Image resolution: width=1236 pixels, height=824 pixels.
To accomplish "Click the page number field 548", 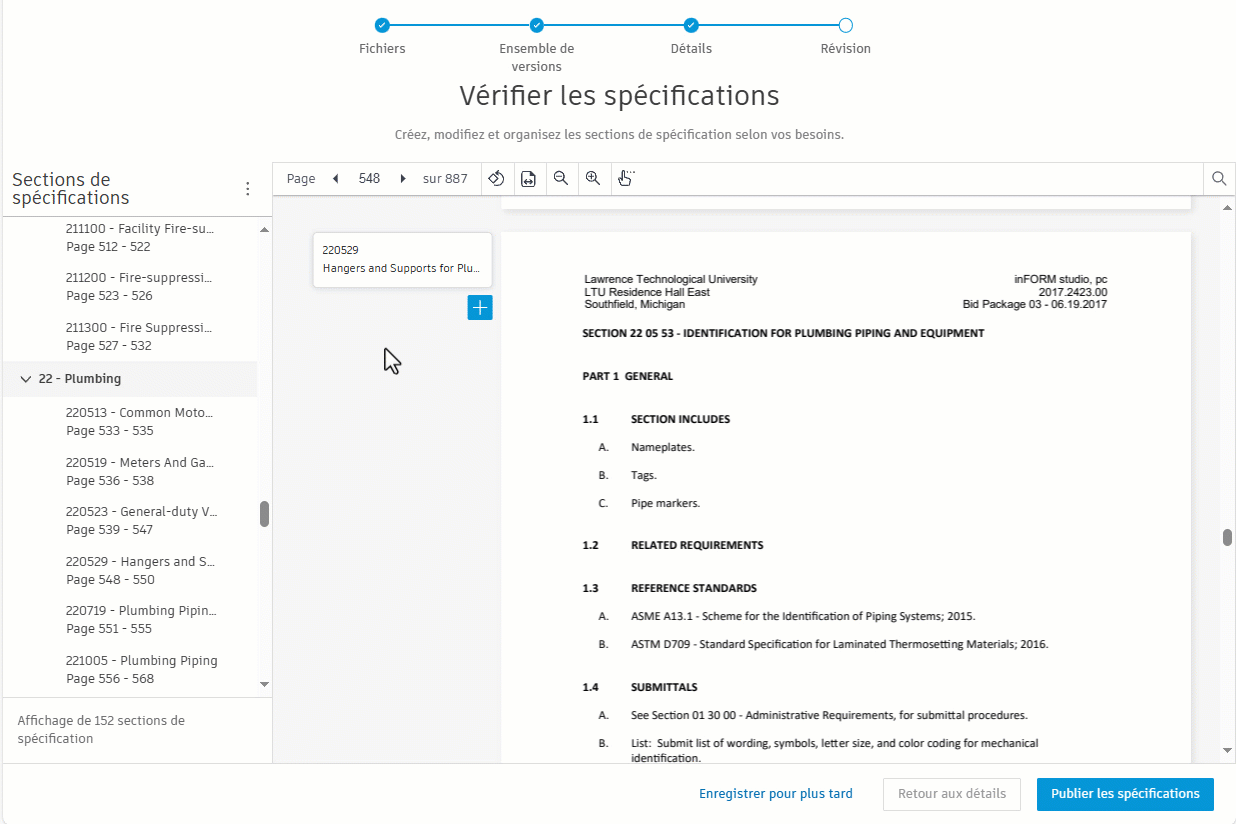I will tap(369, 179).
